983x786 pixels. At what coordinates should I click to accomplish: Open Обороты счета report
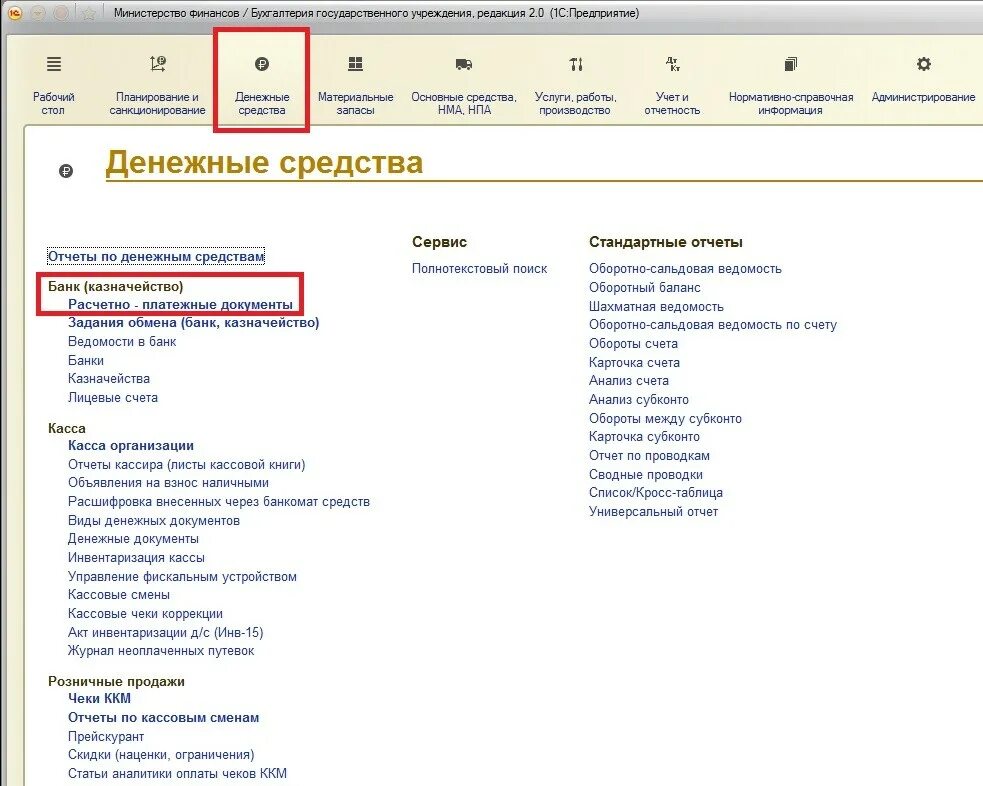633,343
